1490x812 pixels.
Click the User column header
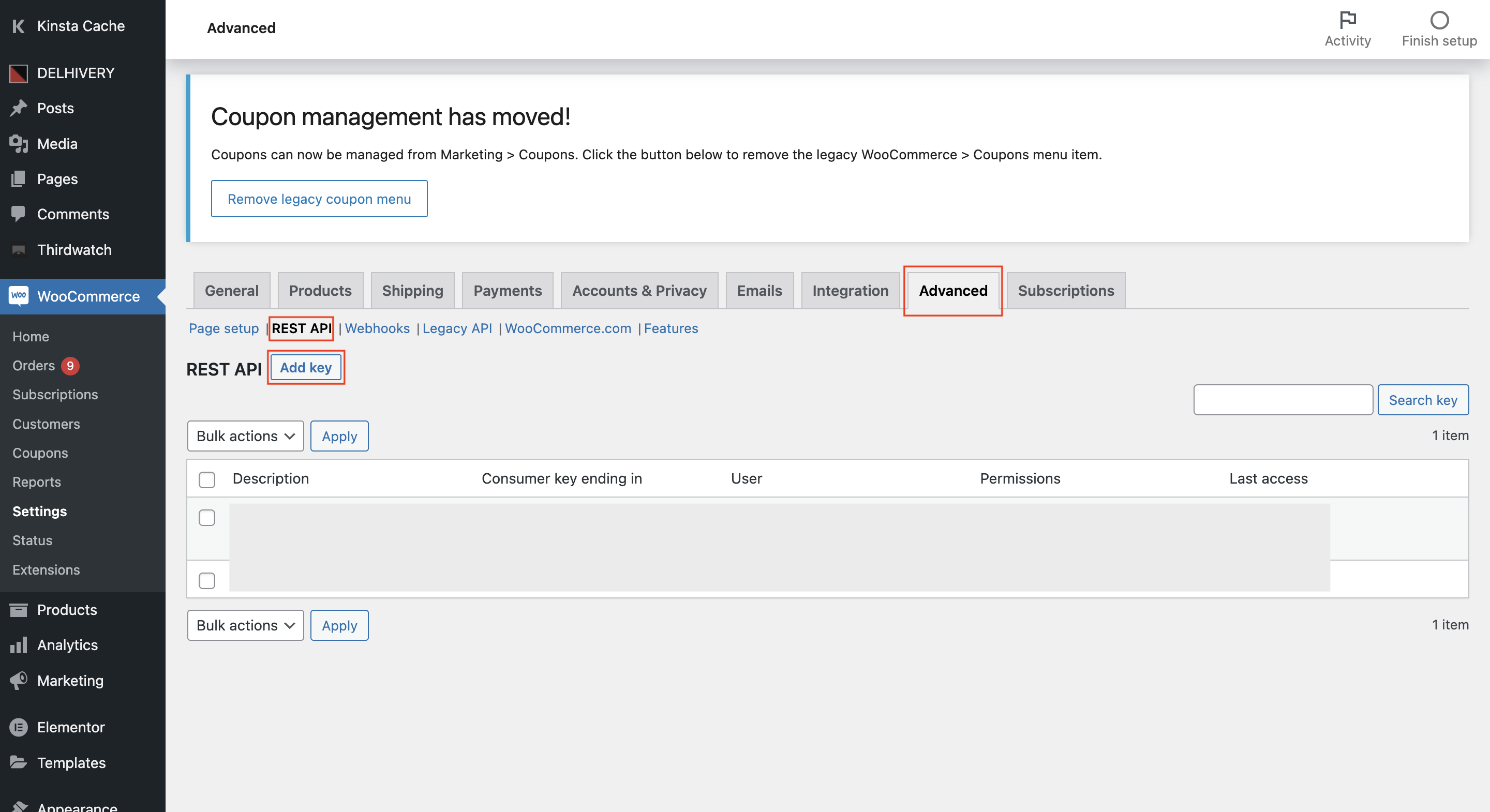[x=746, y=478]
